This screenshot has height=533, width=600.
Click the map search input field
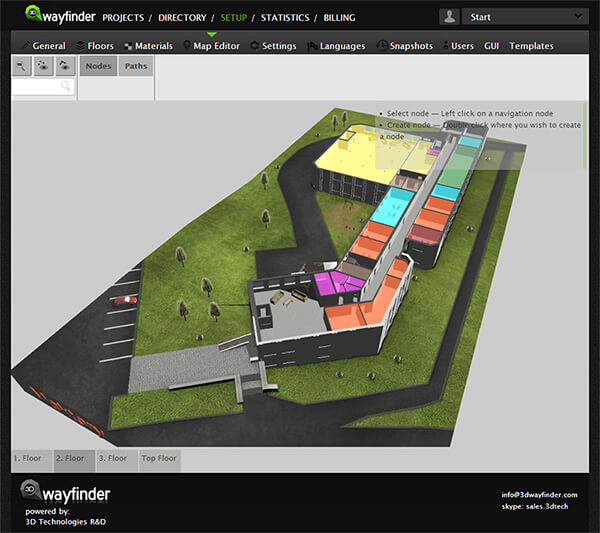pos(42,86)
